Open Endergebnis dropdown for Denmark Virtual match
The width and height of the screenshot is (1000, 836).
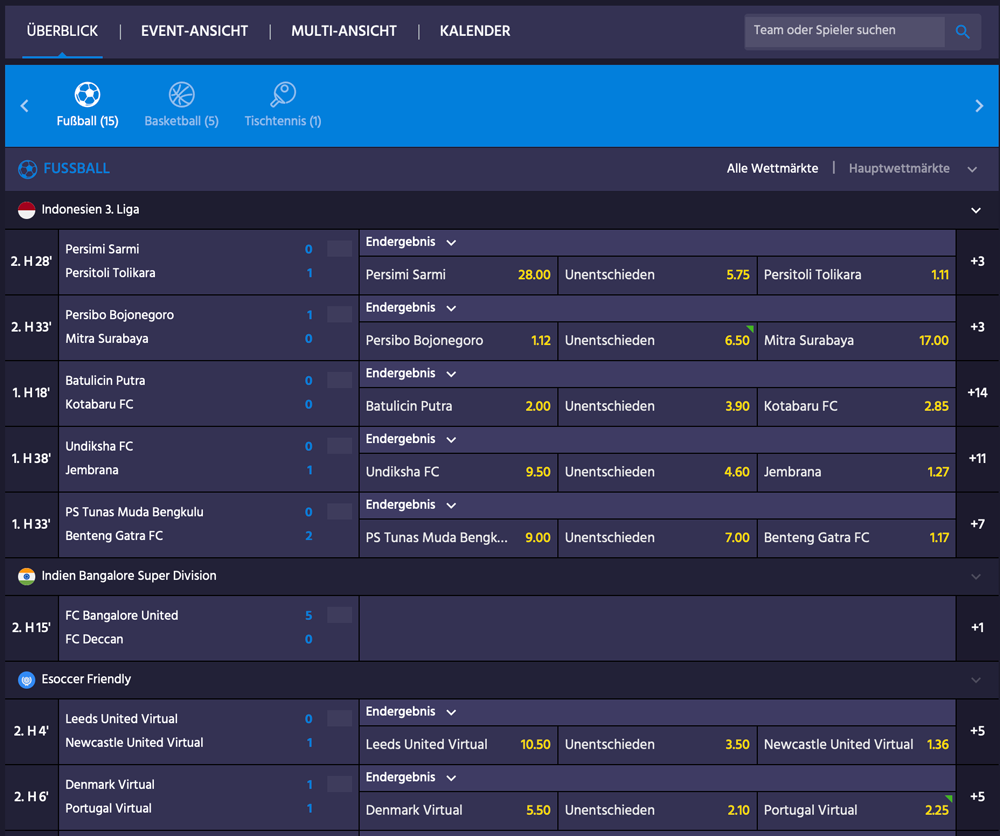[x=411, y=777]
